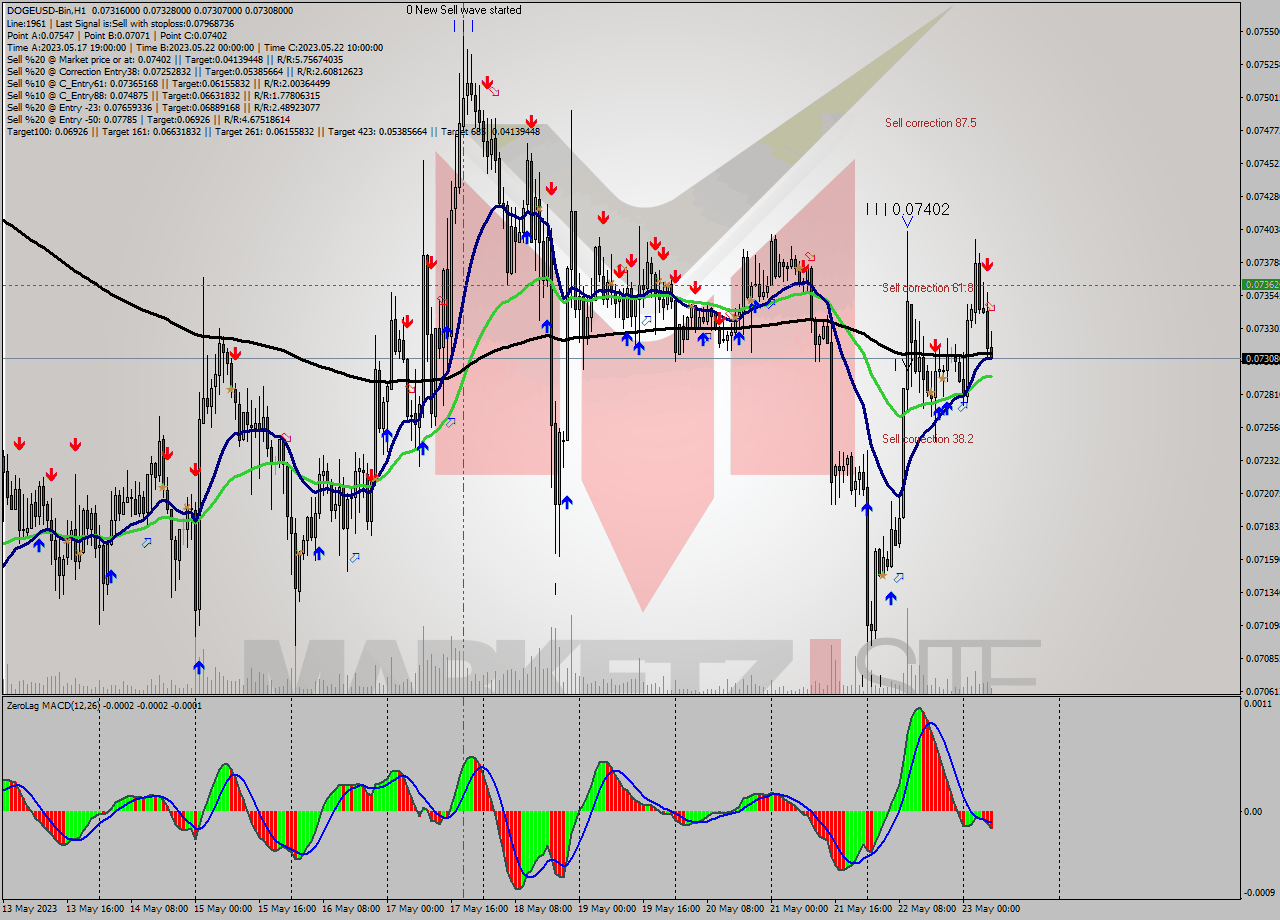Click the '19 May 00:00' time axis label
This screenshot has width=1280, height=920.
point(607,909)
